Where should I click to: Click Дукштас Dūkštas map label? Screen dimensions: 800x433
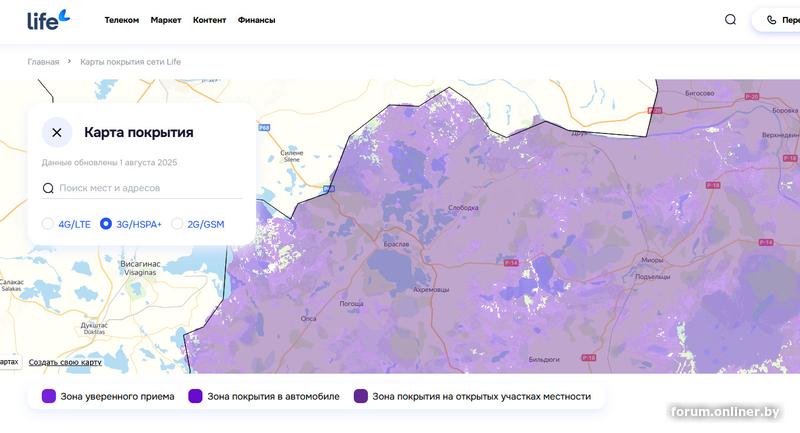94,328
